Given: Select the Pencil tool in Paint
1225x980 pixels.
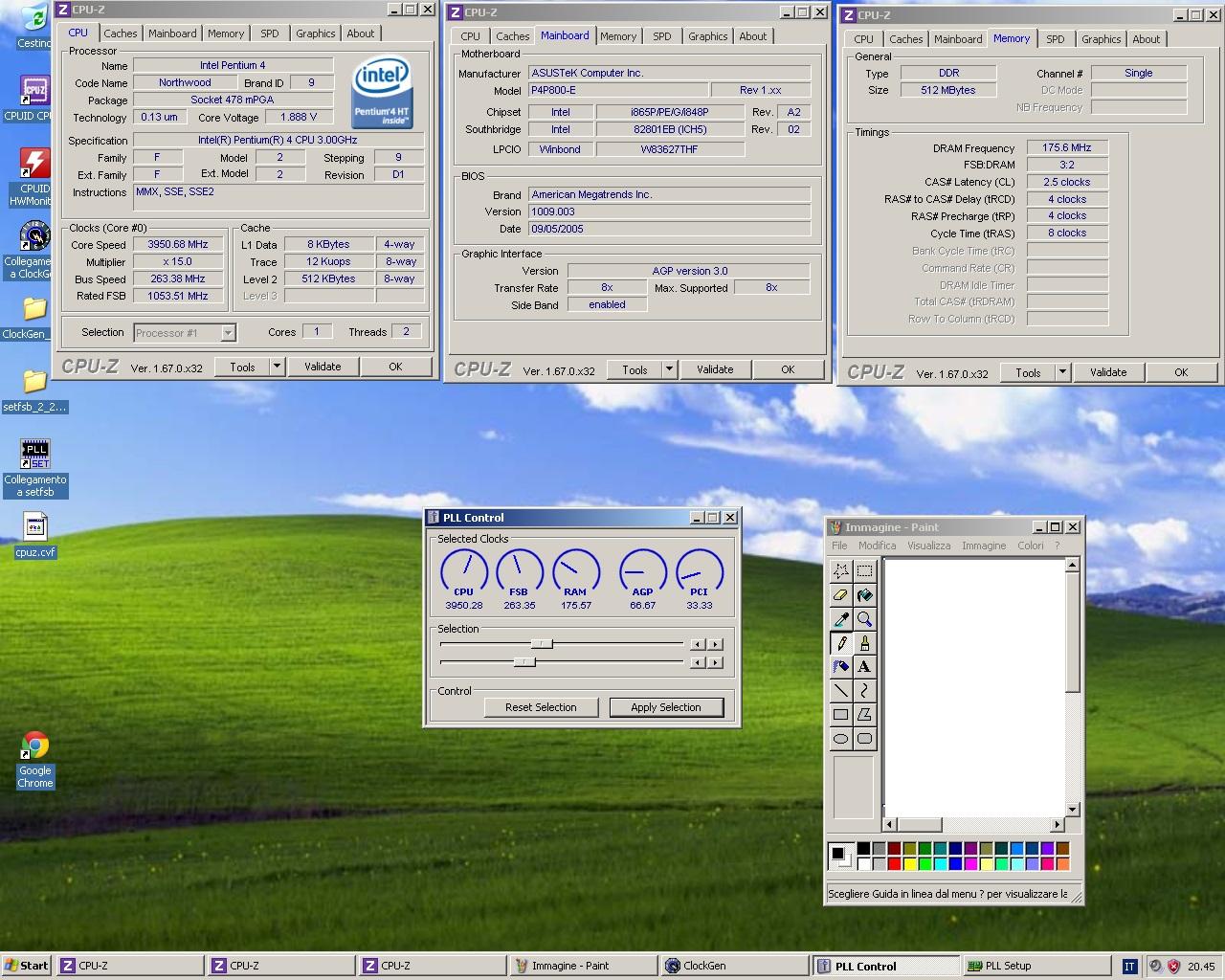Looking at the screenshot, I should pos(840,643).
